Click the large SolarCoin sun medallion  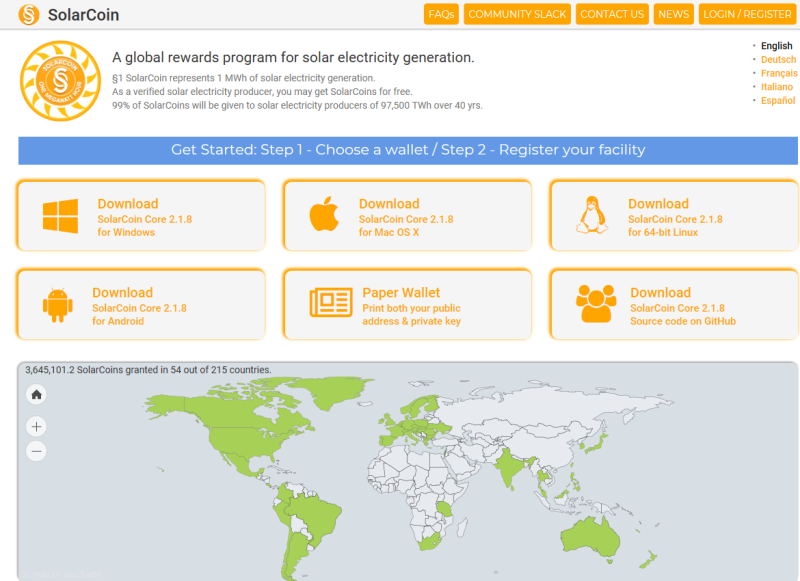[x=60, y=81]
